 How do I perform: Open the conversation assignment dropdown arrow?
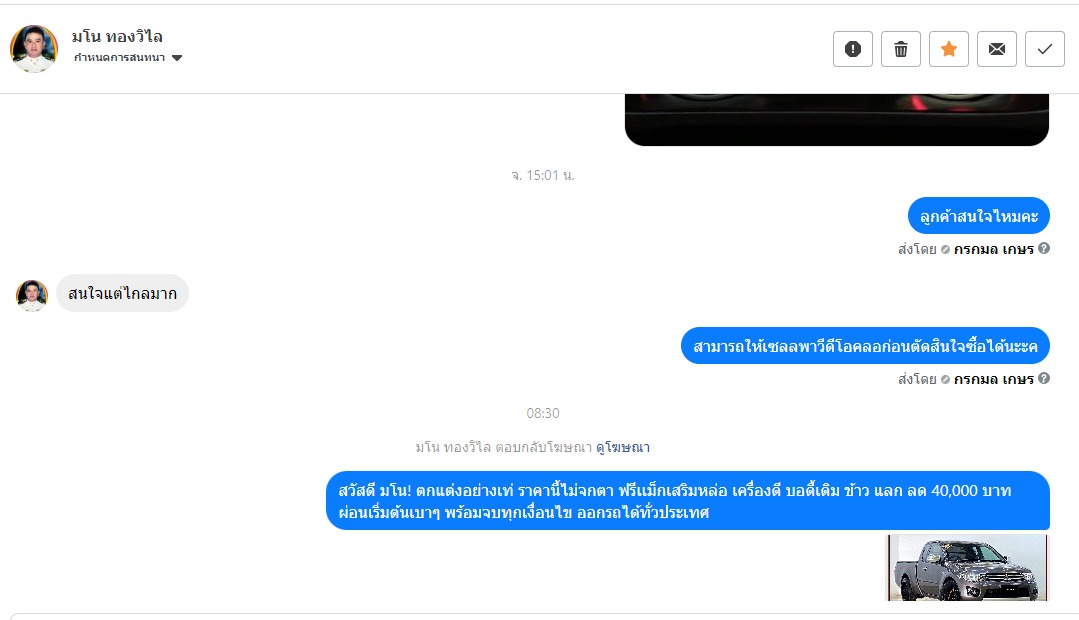pos(177,58)
